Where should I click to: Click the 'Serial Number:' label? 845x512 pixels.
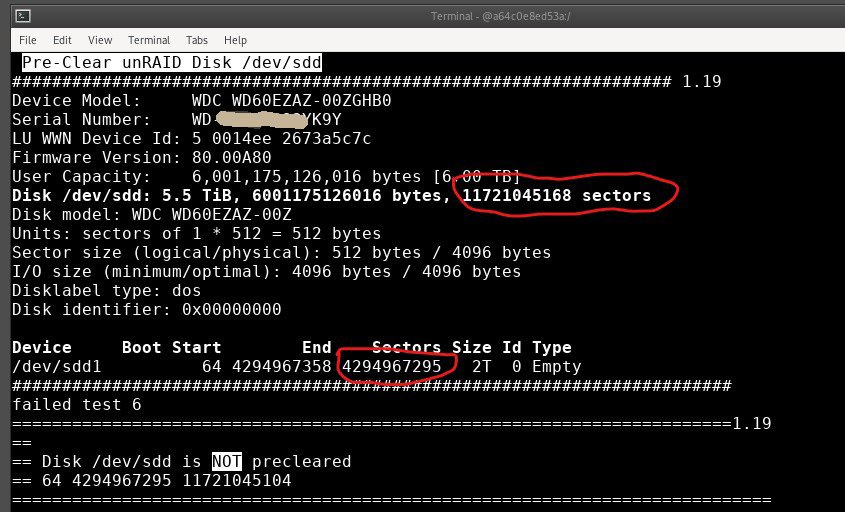point(81,120)
